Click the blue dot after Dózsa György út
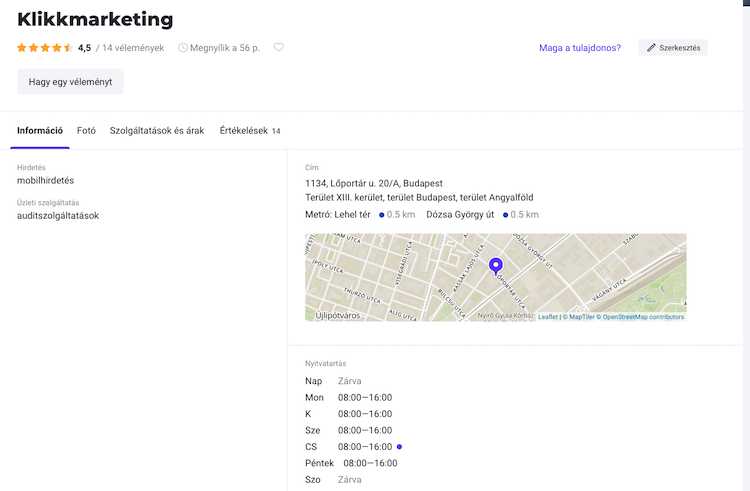The height and width of the screenshot is (491, 750). [x=505, y=215]
